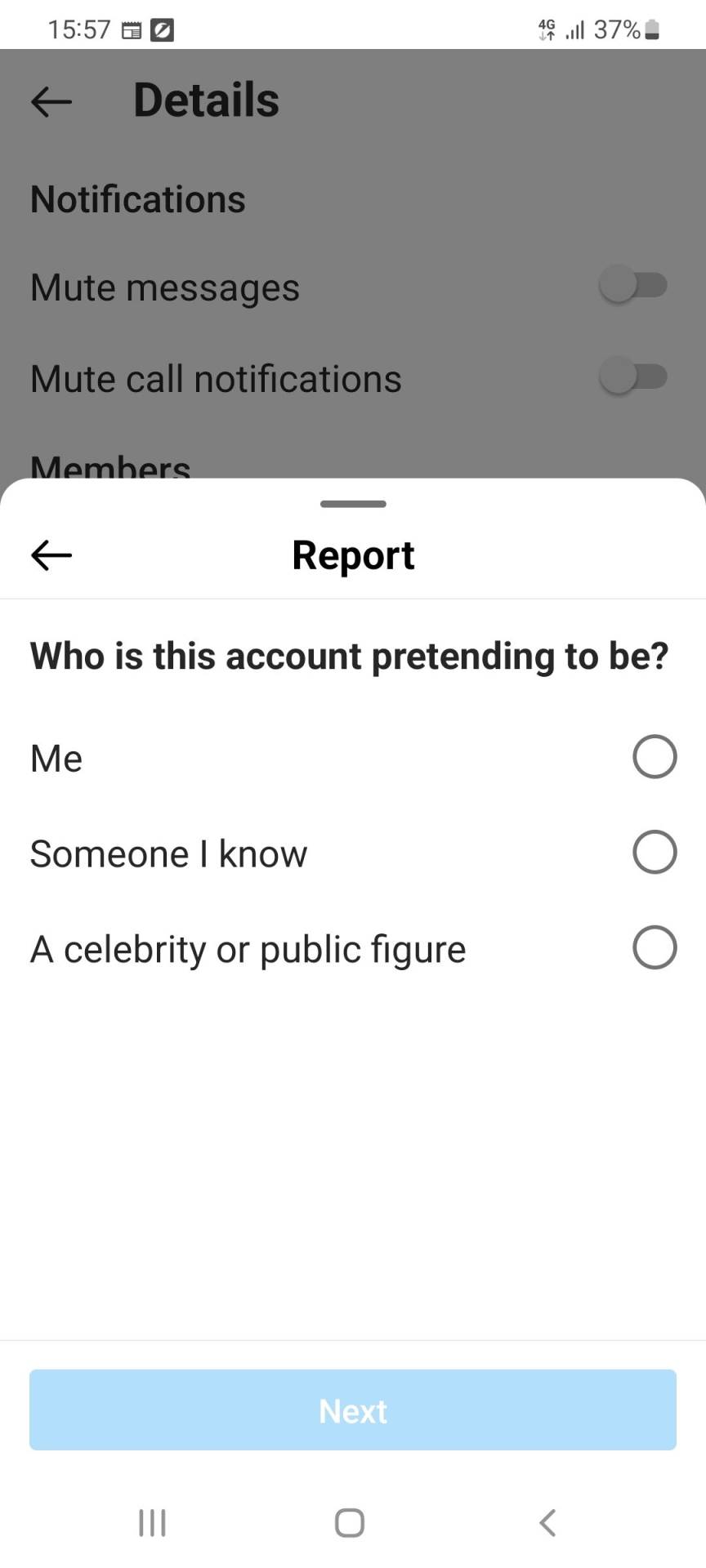Viewport: 706px width, 1568px height.
Task: Tap the note-edit notification icon in status bar
Action: (162, 31)
